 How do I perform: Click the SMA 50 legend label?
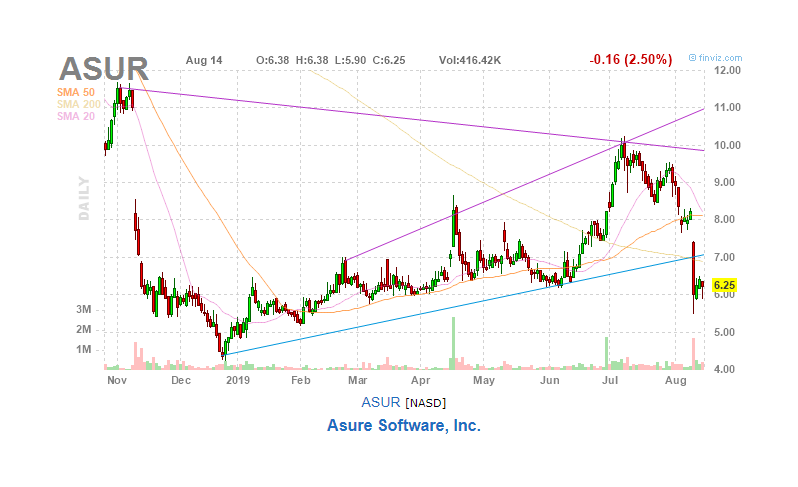click(x=76, y=92)
